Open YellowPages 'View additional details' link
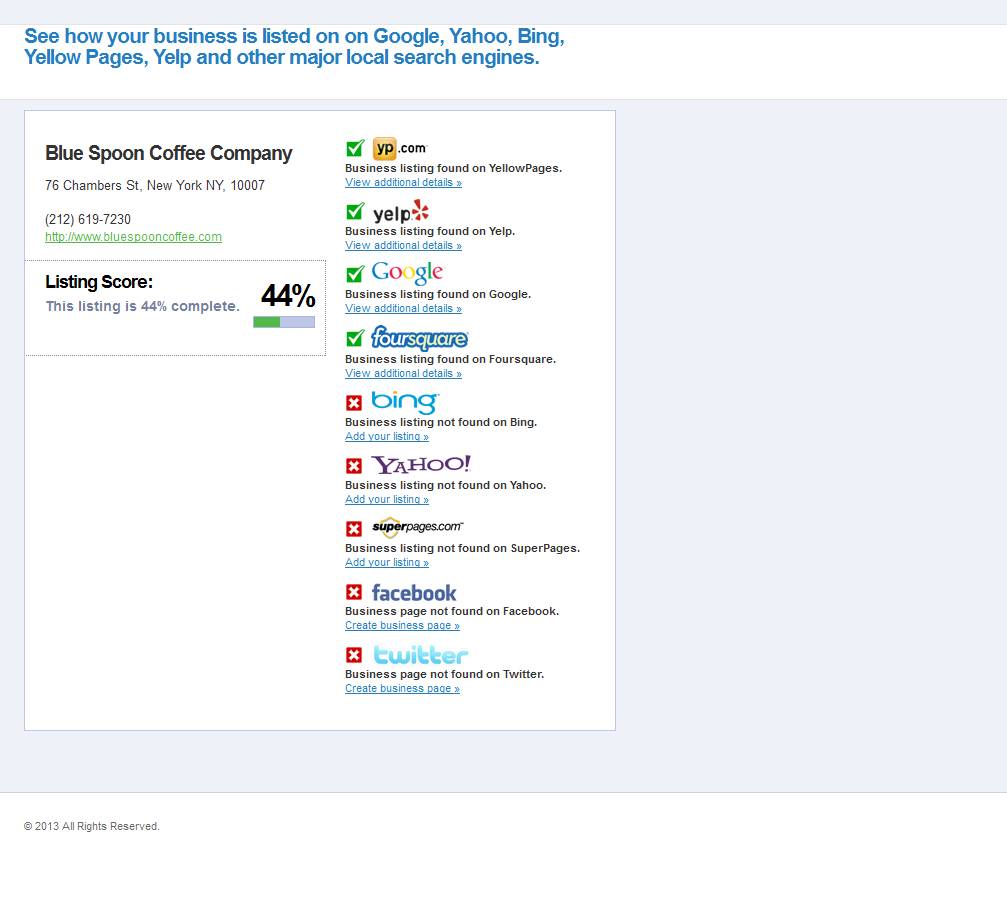The image size is (1007, 908). pyautogui.click(x=403, y=182)
